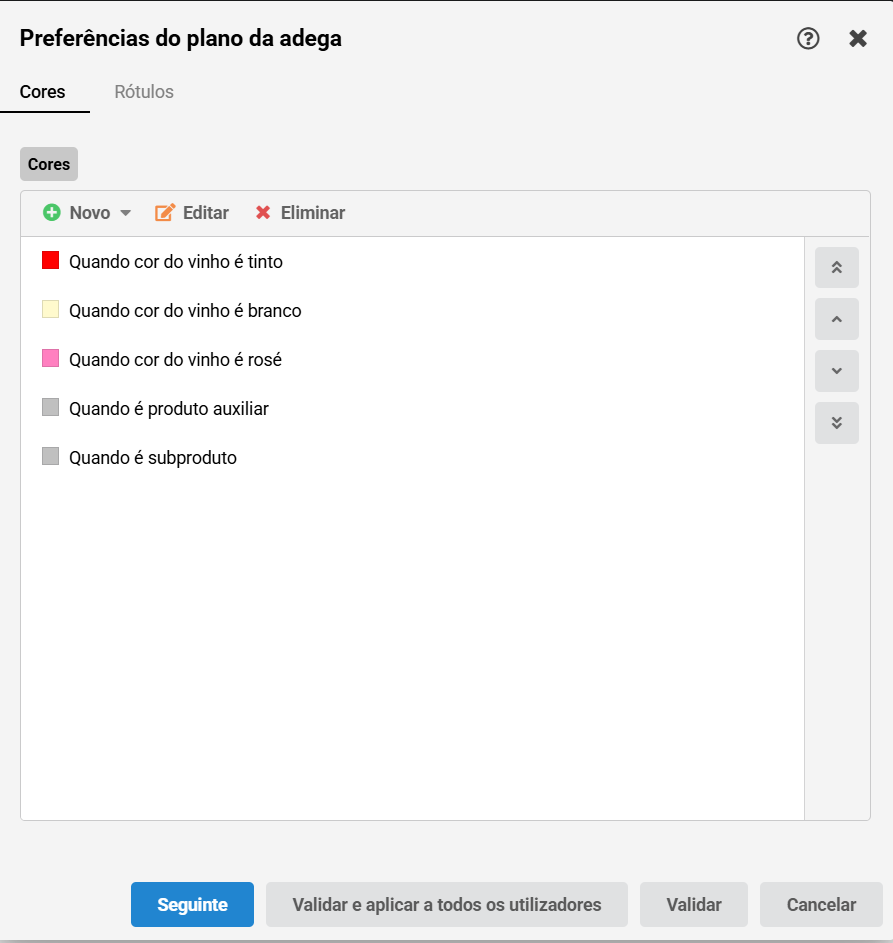This screenshot has height=943, width=893.
Task: Move selected rule up one position
Action: (836, 319)
